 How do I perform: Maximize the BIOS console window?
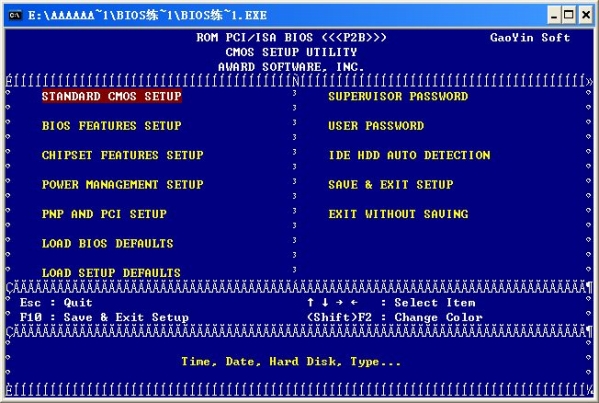tap(569, 15)
